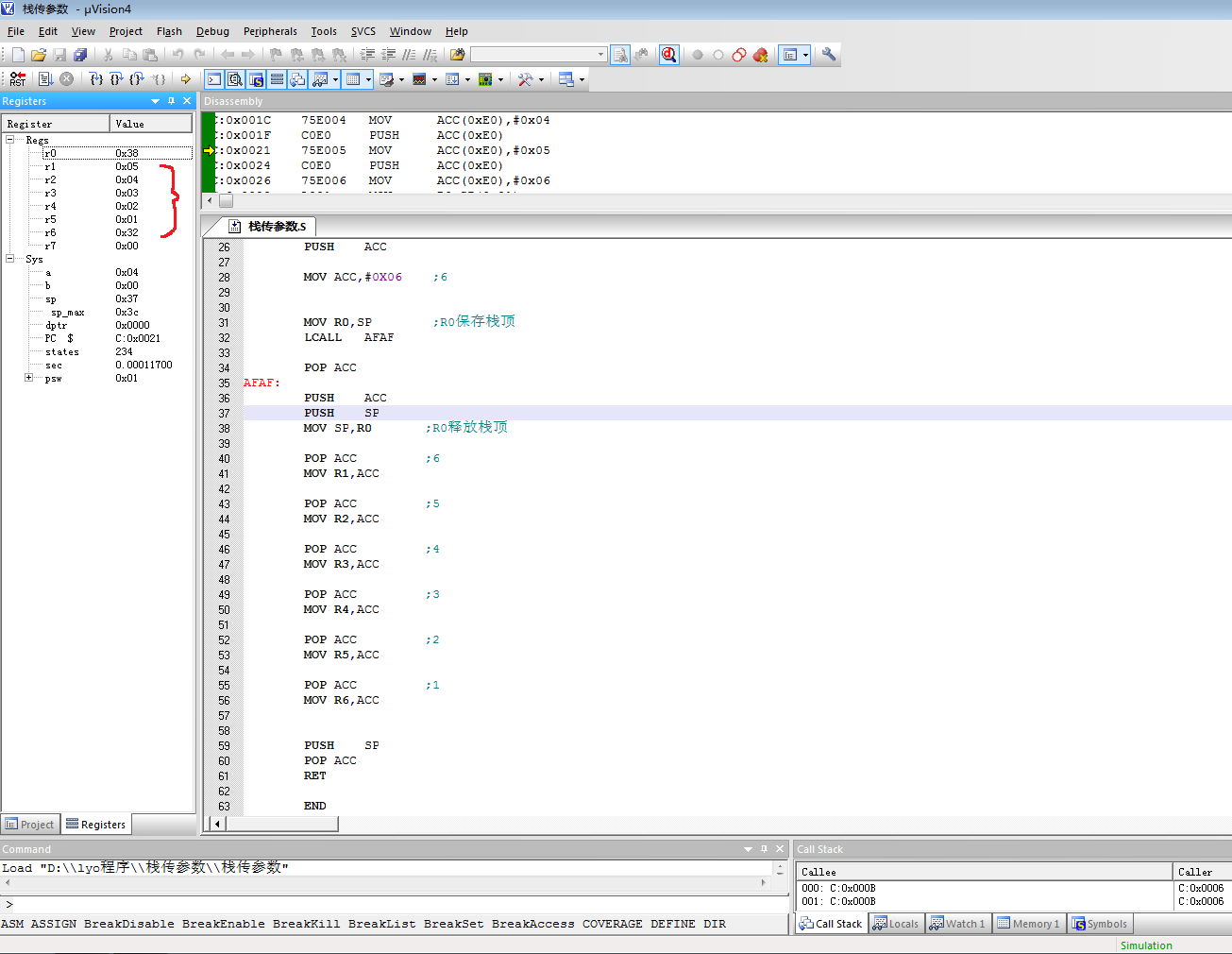Open the Toolbox hammer icon
This screenshot has height=954, width=1232.
pyautogui.click(x=526, y=79)
